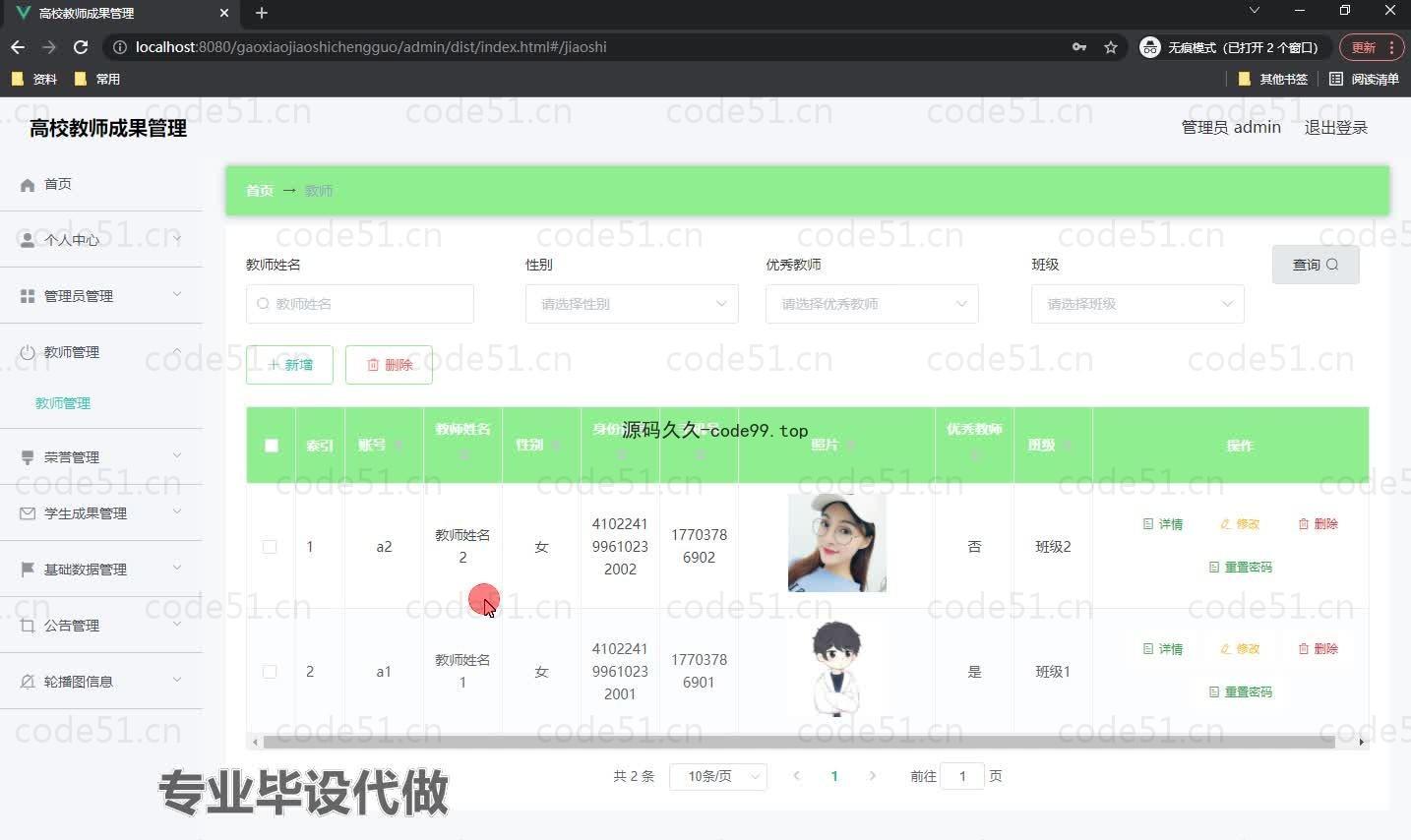This screenshot has height=840, width=1411.
Task: Click 重置密码 for teacher a1
Action: click(1240, 692)
